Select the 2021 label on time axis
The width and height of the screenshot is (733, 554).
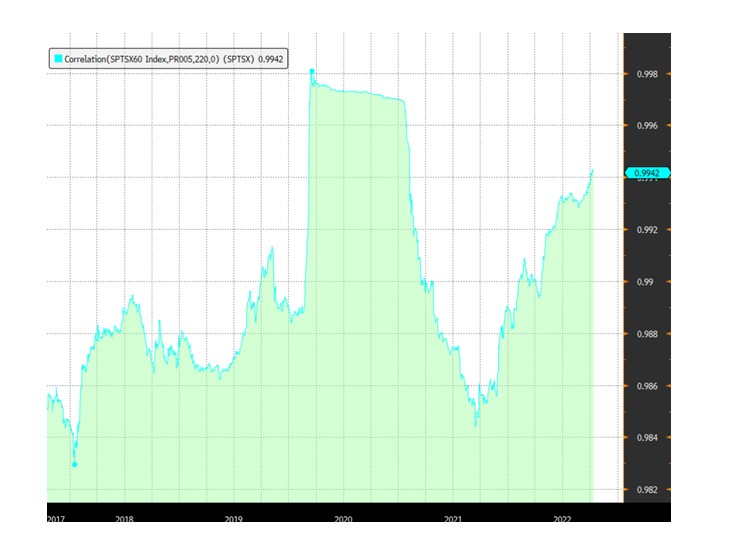pyautogui.click(x=452, y=518)
